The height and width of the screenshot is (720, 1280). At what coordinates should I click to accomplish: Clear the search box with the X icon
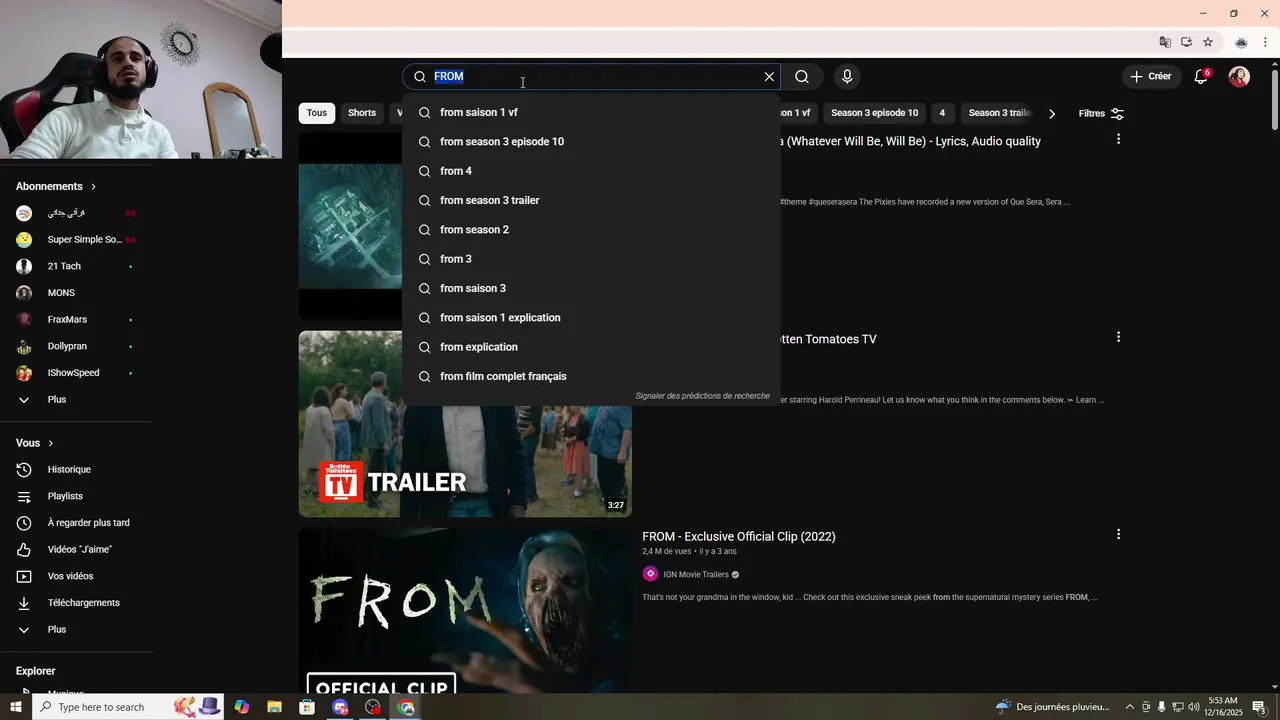pyautogui.click(x=769, y=77)
